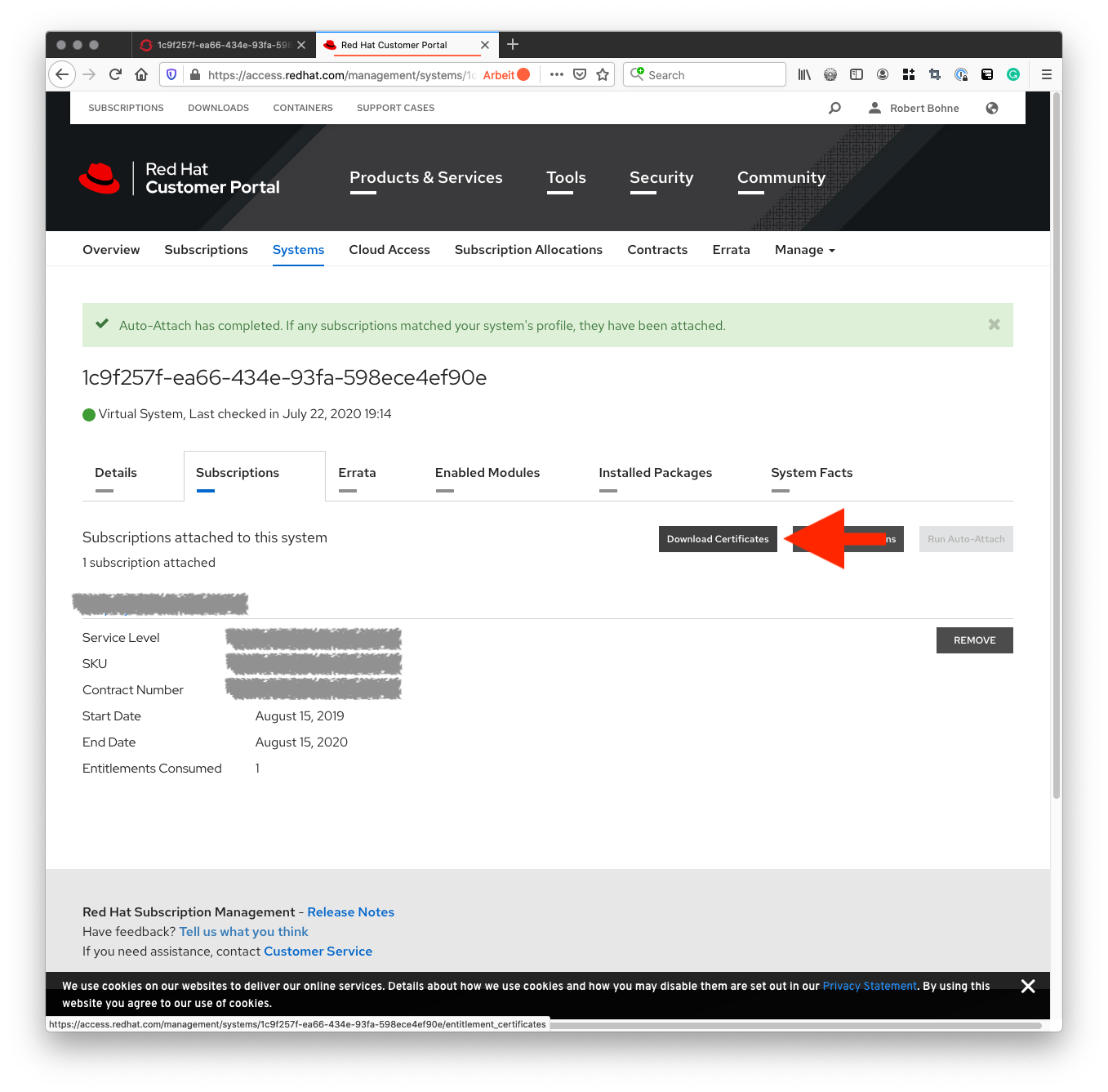This screenshot has width=1108, height=1092.
Task: Switch to the Installed Packages tab
Action: (x=655, y=473)
